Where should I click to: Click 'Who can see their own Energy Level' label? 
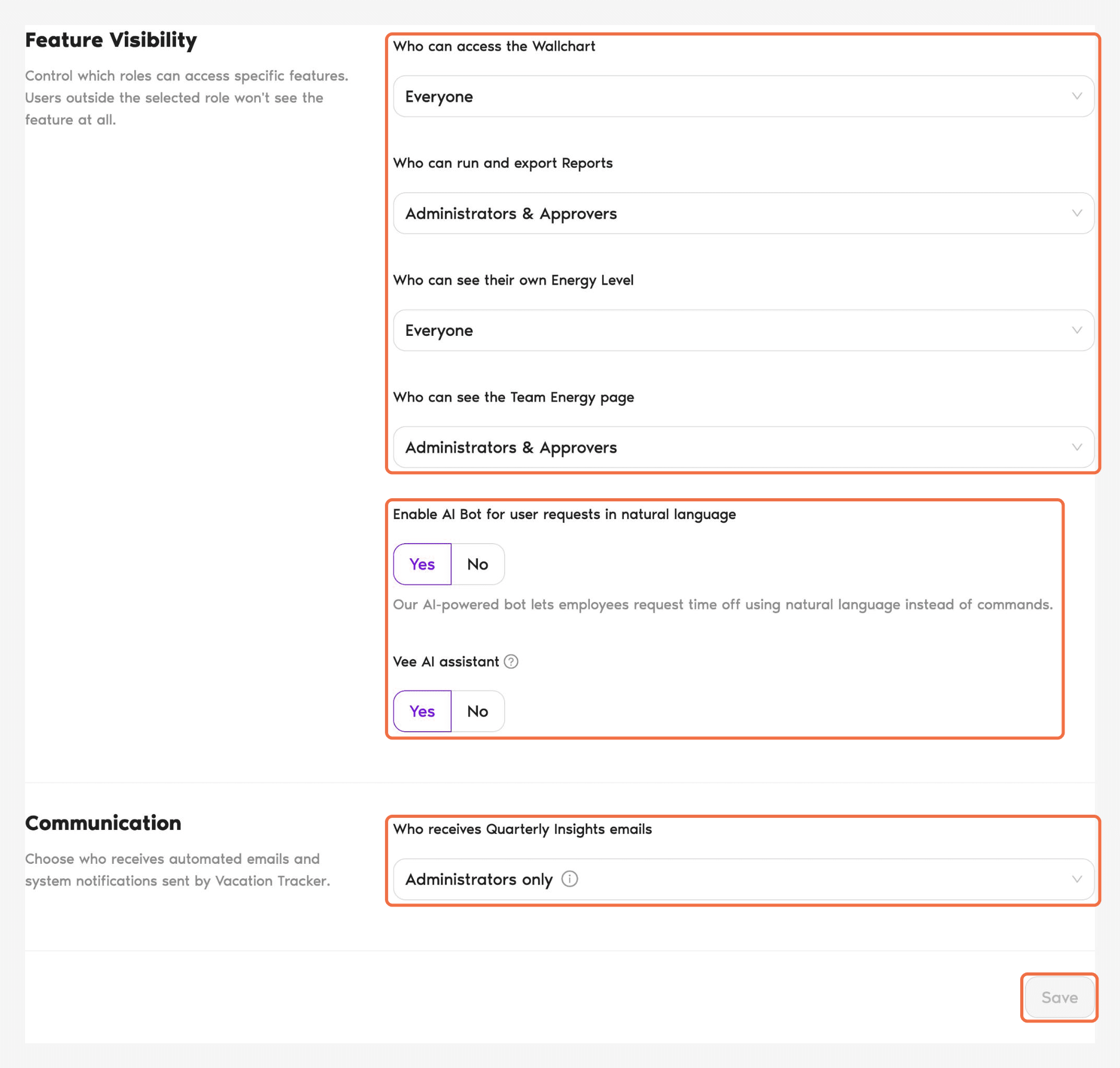pos(513,280)
